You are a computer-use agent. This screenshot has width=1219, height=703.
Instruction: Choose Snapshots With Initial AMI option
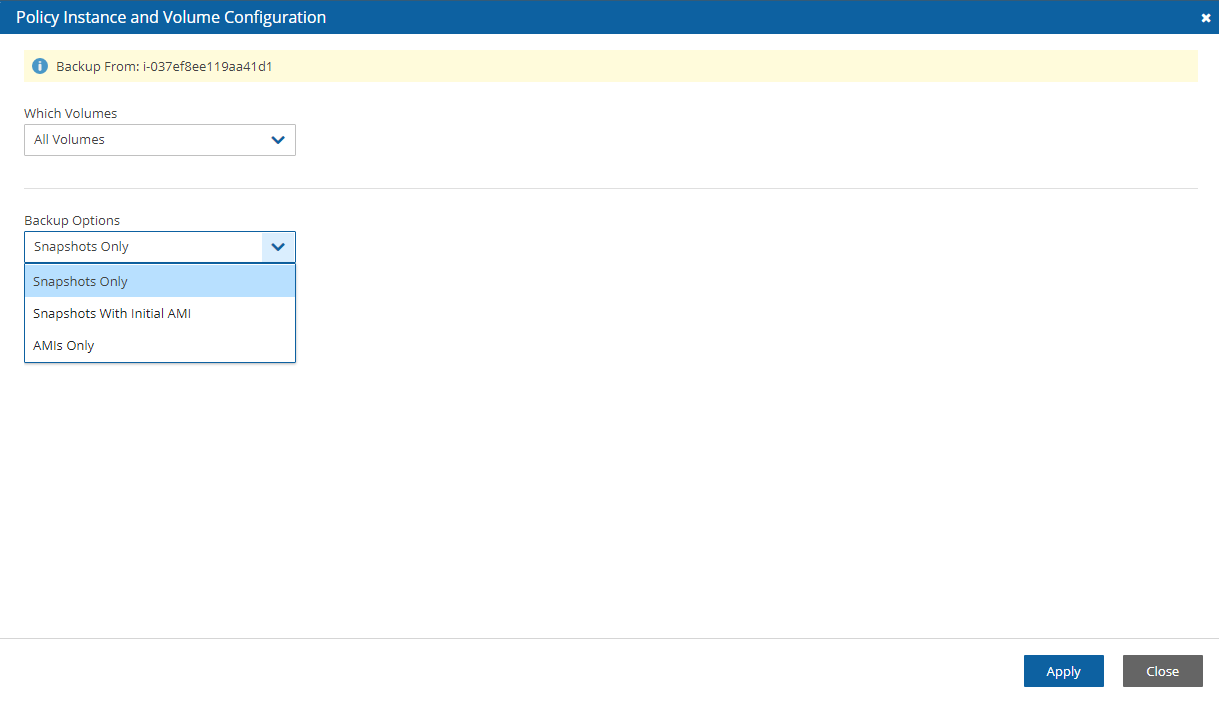[112, 314]
